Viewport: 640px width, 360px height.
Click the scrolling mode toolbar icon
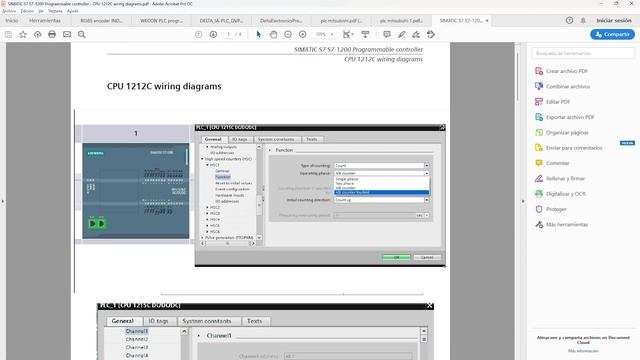365,34
